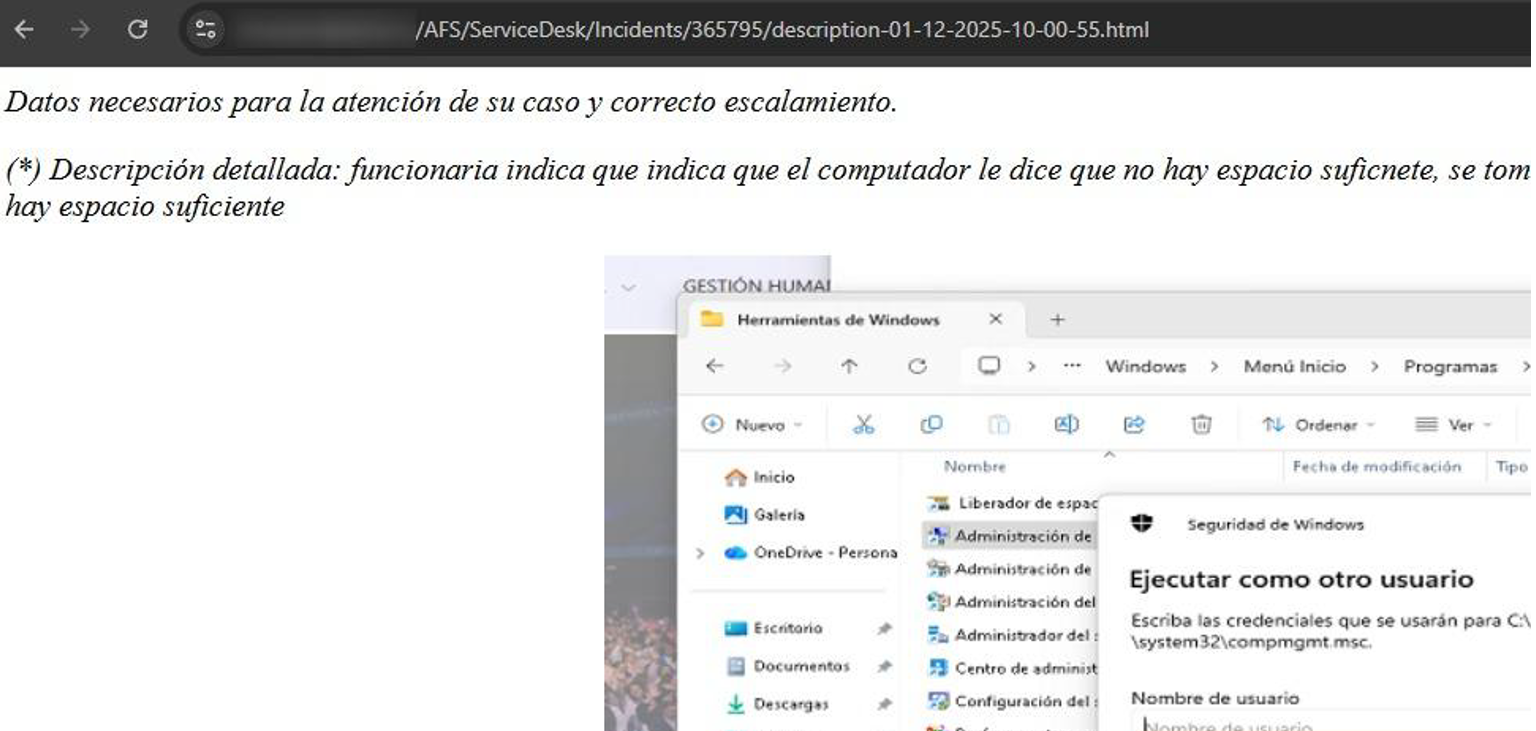Open the Windows breadcrumb segment

point(1145,366)
